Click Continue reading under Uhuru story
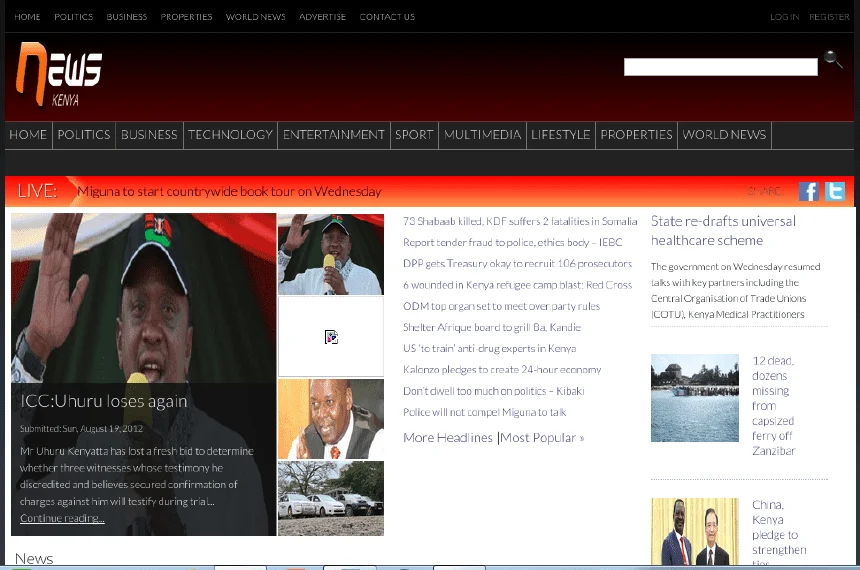The image size is (860, 570). [62, 518]
